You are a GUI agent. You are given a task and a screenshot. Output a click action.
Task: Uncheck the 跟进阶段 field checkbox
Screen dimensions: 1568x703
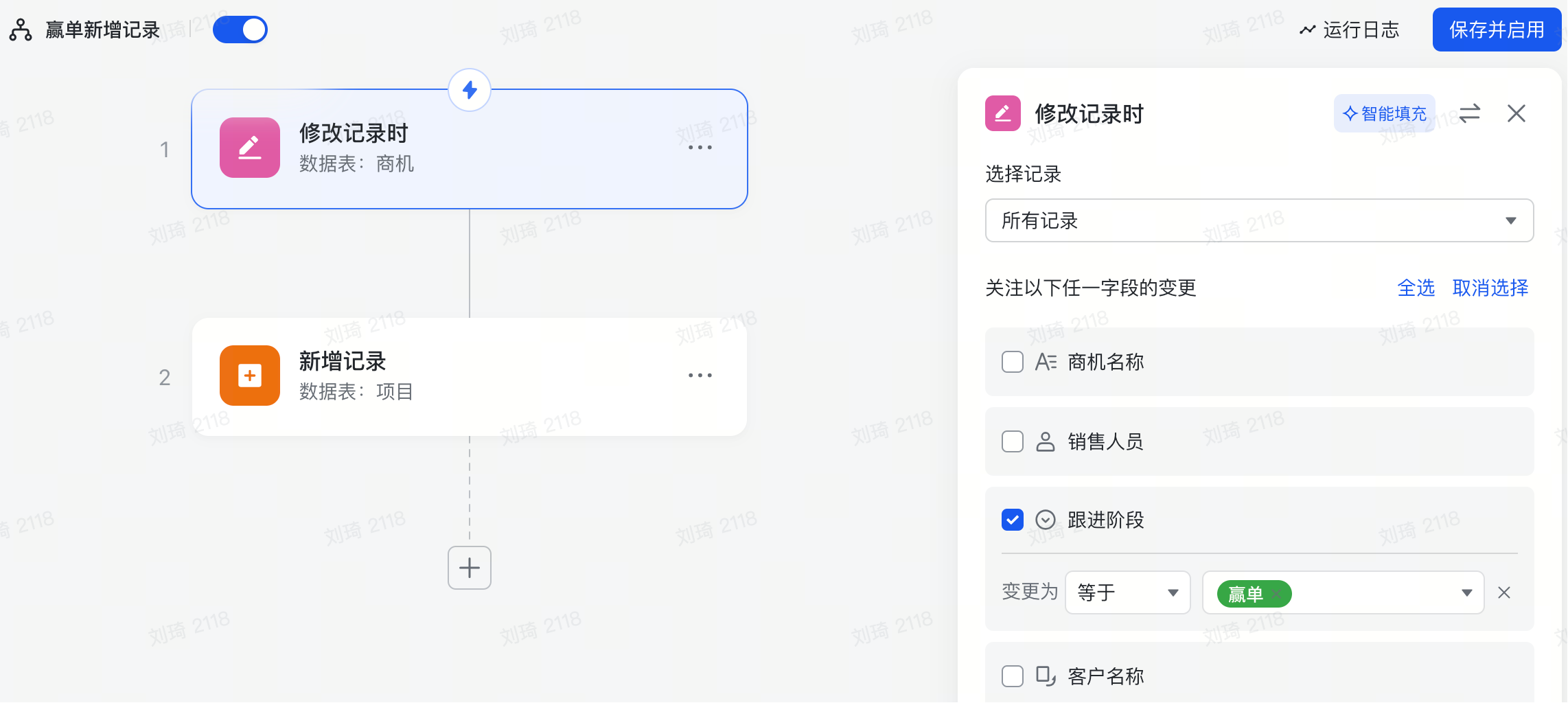1013,520
